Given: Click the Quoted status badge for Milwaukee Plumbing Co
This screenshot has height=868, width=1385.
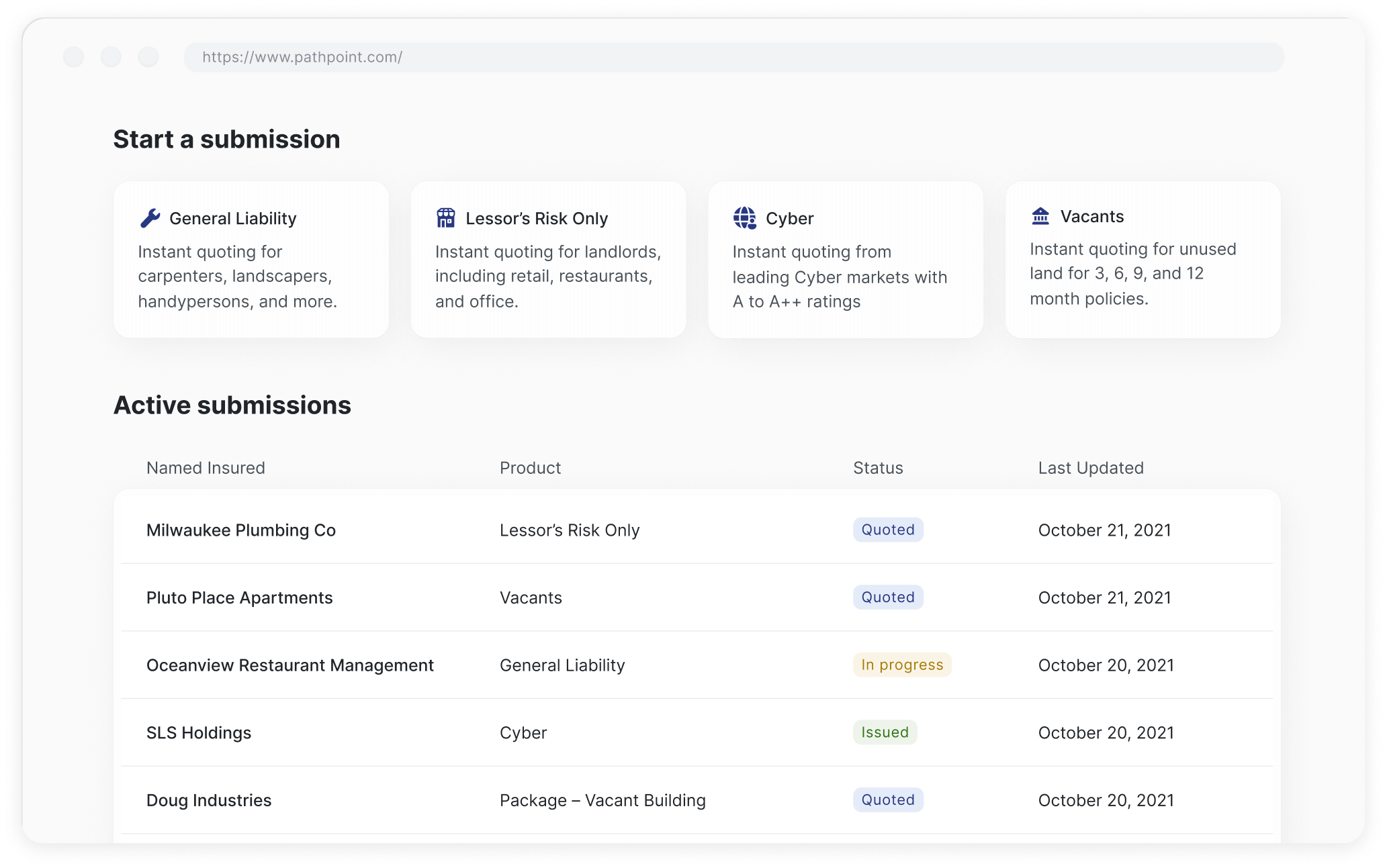Looking at the screenshot, I should pyautogui.click(x=887, y=530).
